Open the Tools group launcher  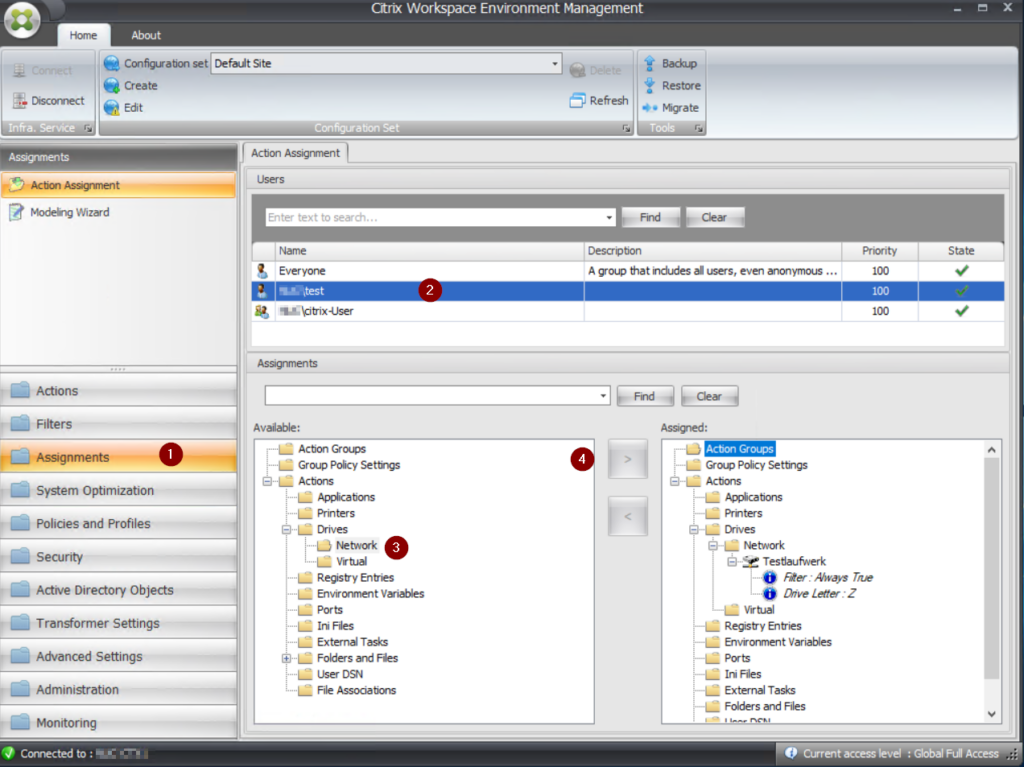[x=698, y=128]
